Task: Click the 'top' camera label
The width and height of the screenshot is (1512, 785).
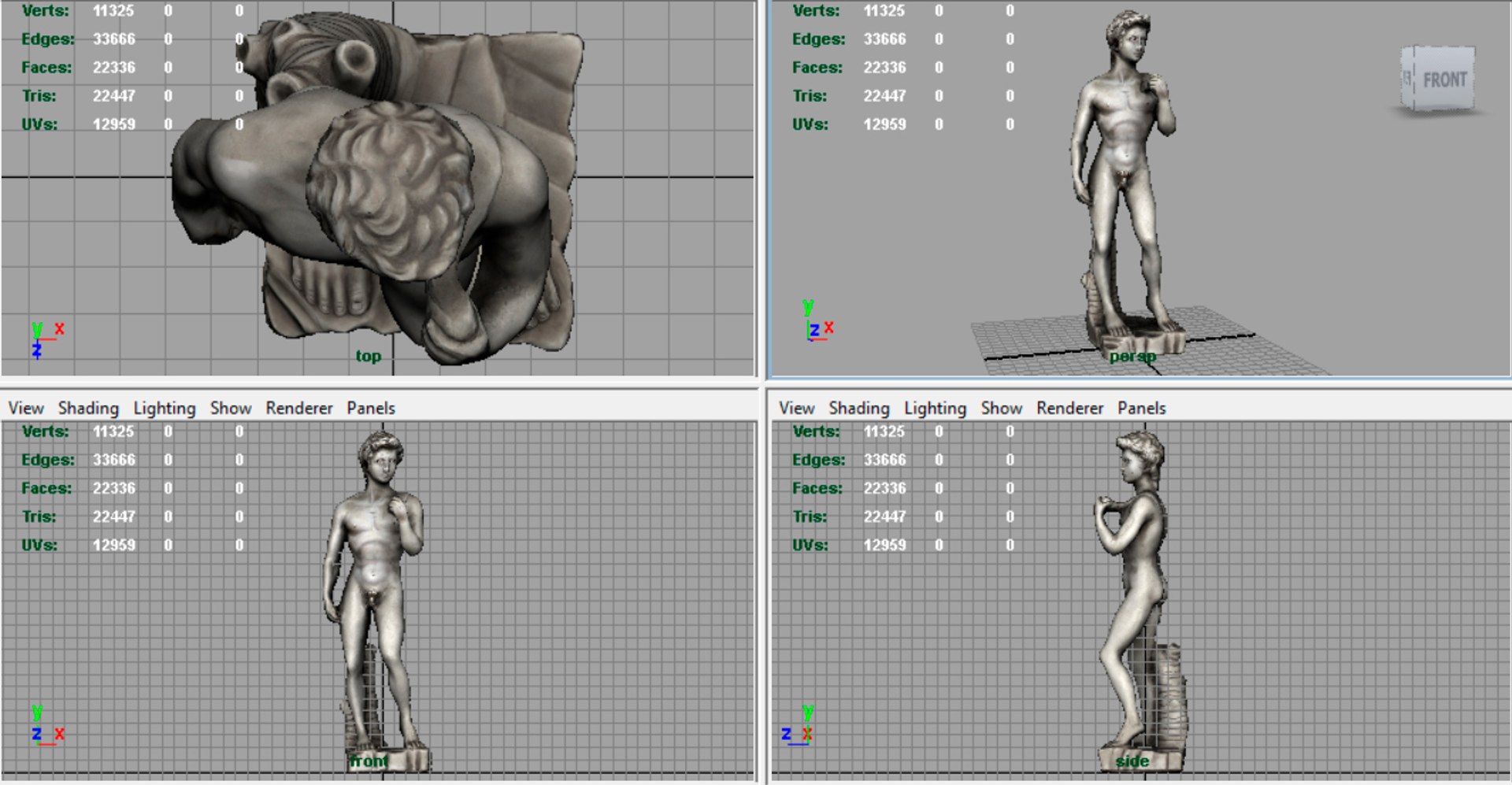Action: pyautogui.click(x=369, y=356)
